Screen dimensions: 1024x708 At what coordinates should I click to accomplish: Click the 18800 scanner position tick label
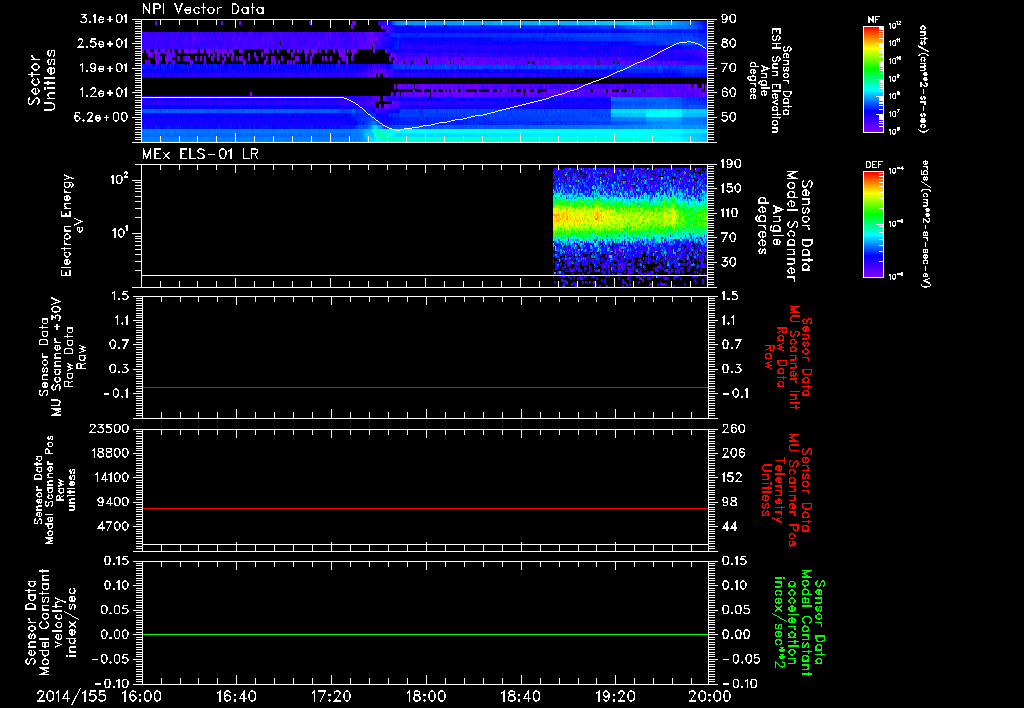point(109,453)
